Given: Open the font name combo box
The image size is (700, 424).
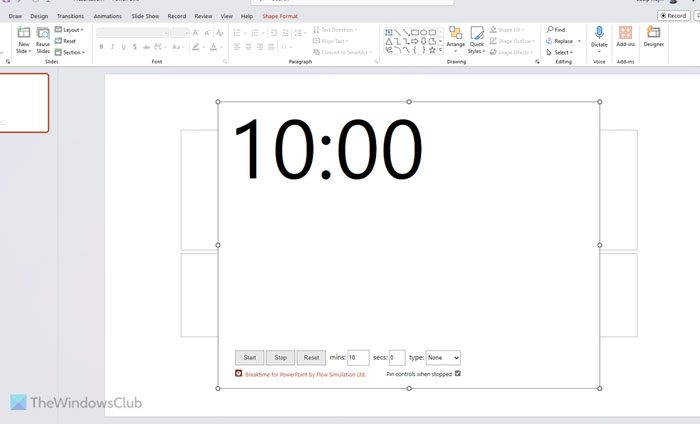Looking at the screenshot, I should pos(133,33).
